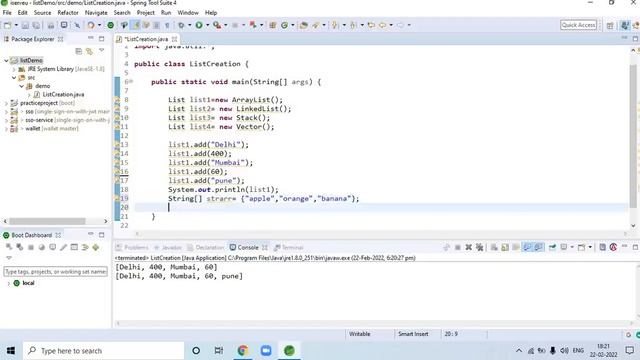Click the Pin Console icon

click(552, 247)
